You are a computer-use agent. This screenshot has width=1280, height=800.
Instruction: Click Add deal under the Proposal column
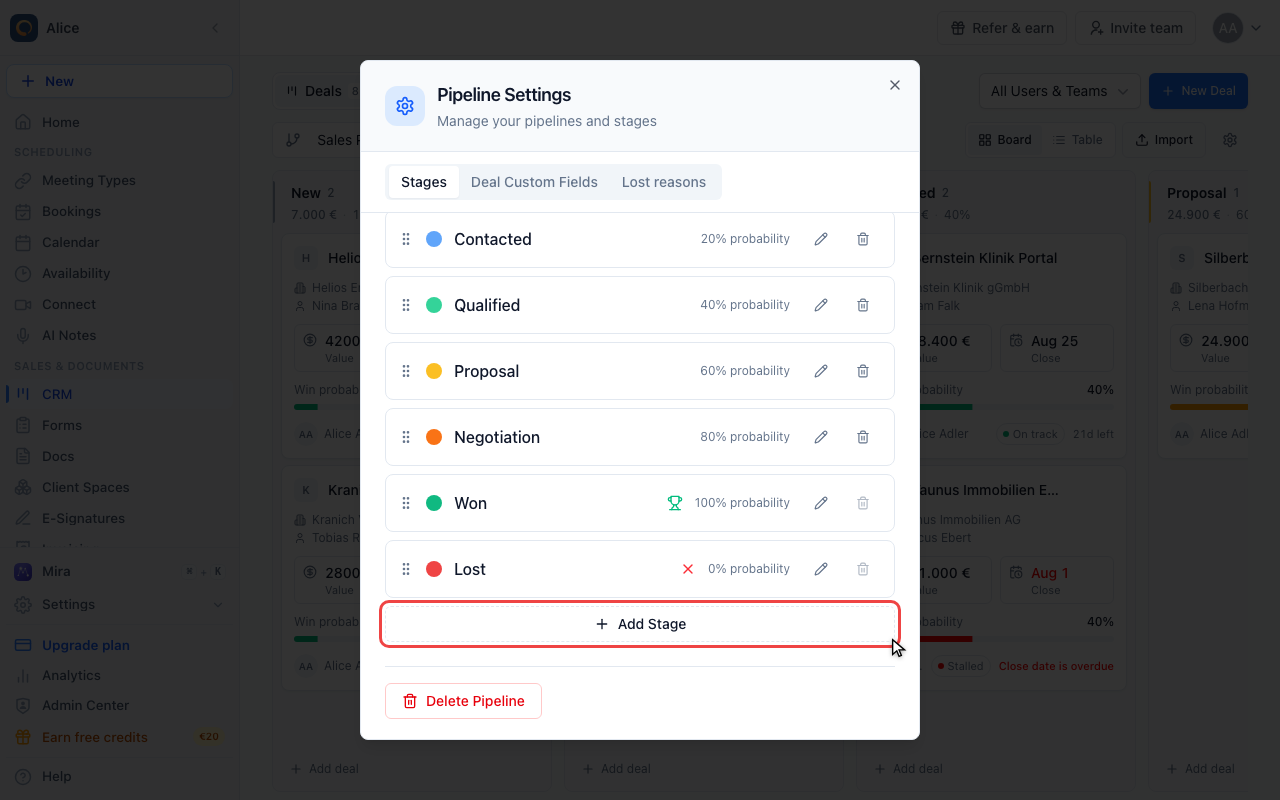[x=1201, y=769]
